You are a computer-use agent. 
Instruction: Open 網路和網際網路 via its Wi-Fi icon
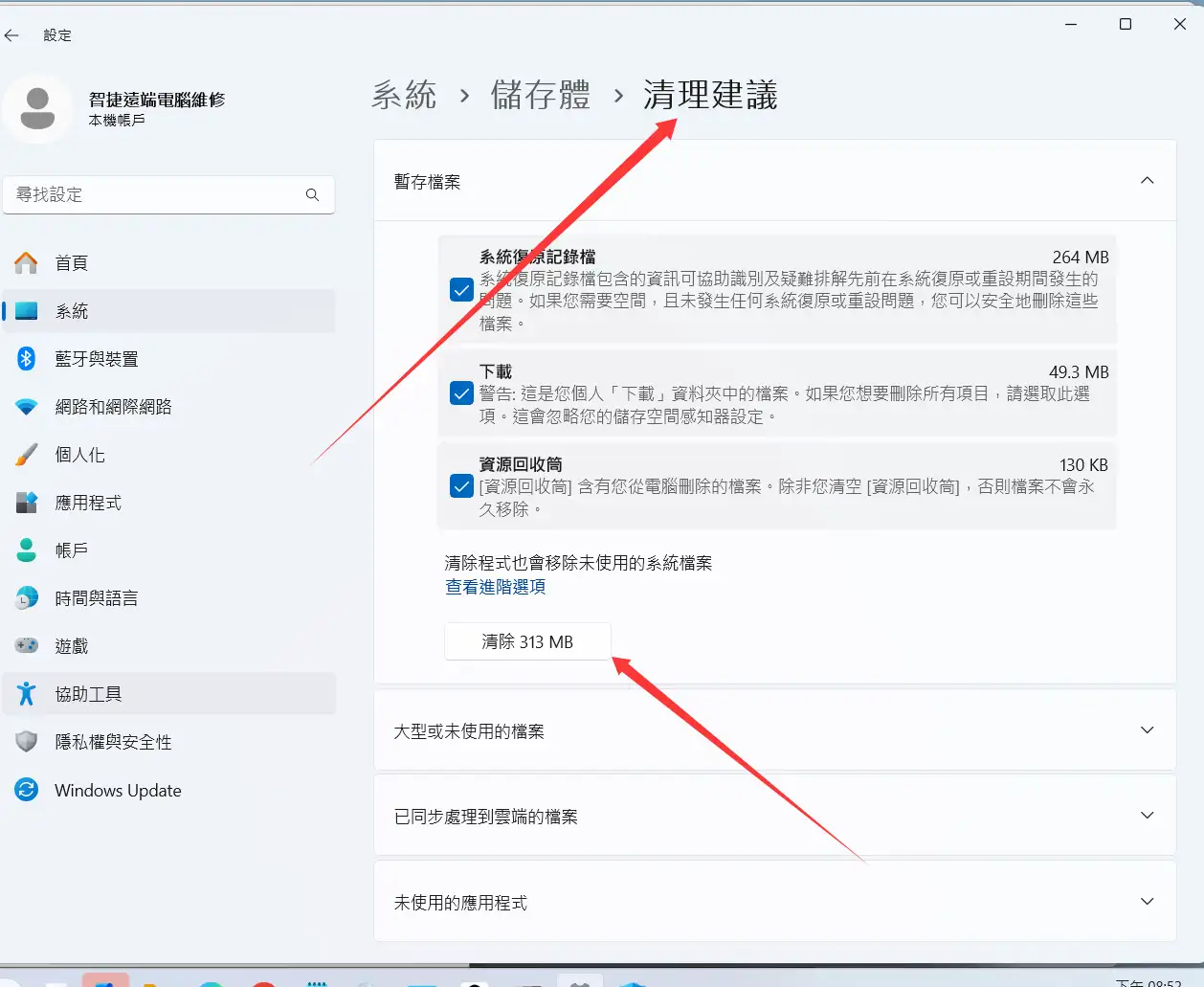point(27,407)
